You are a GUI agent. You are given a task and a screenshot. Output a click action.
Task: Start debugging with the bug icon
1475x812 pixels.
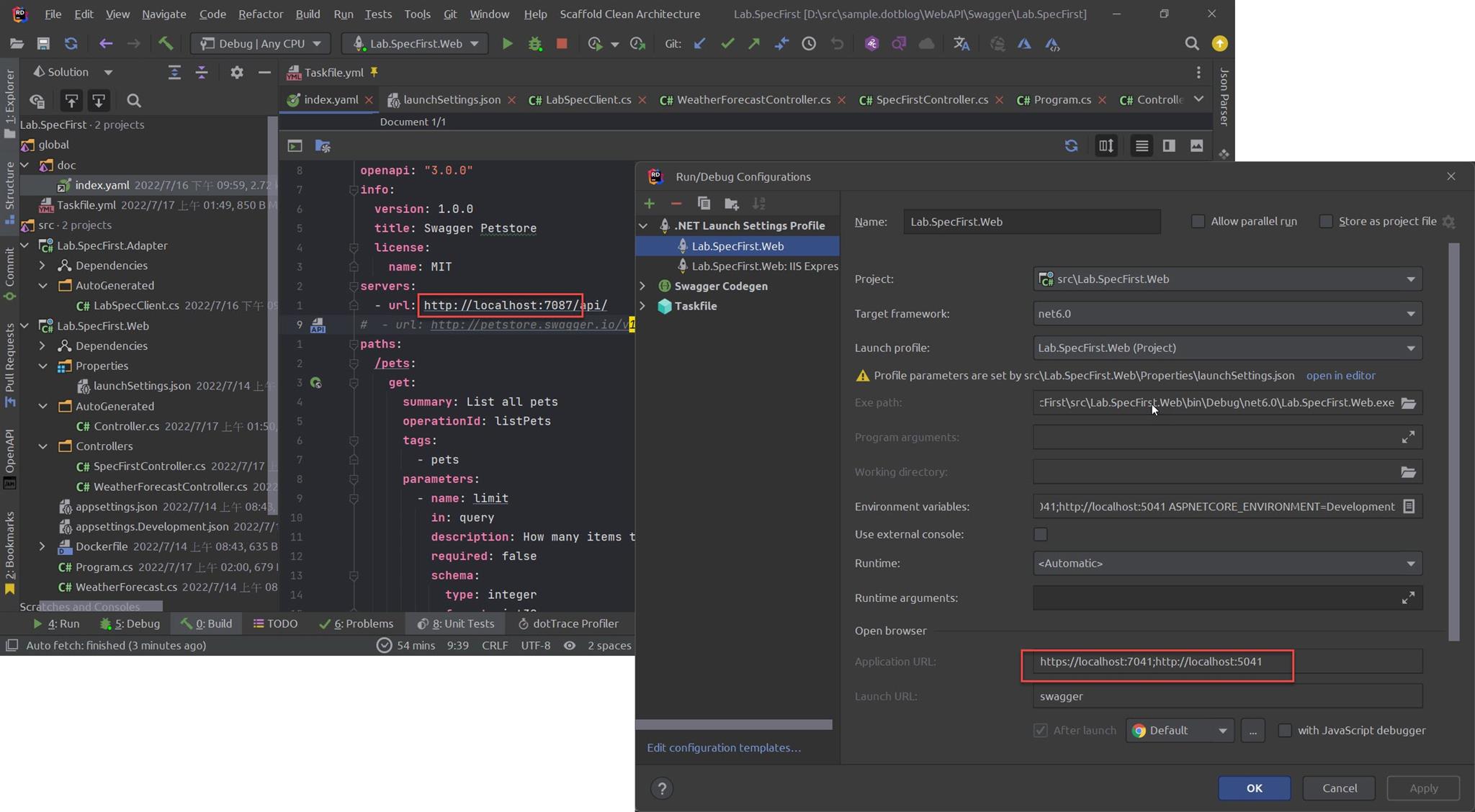[x=534, y=44]
